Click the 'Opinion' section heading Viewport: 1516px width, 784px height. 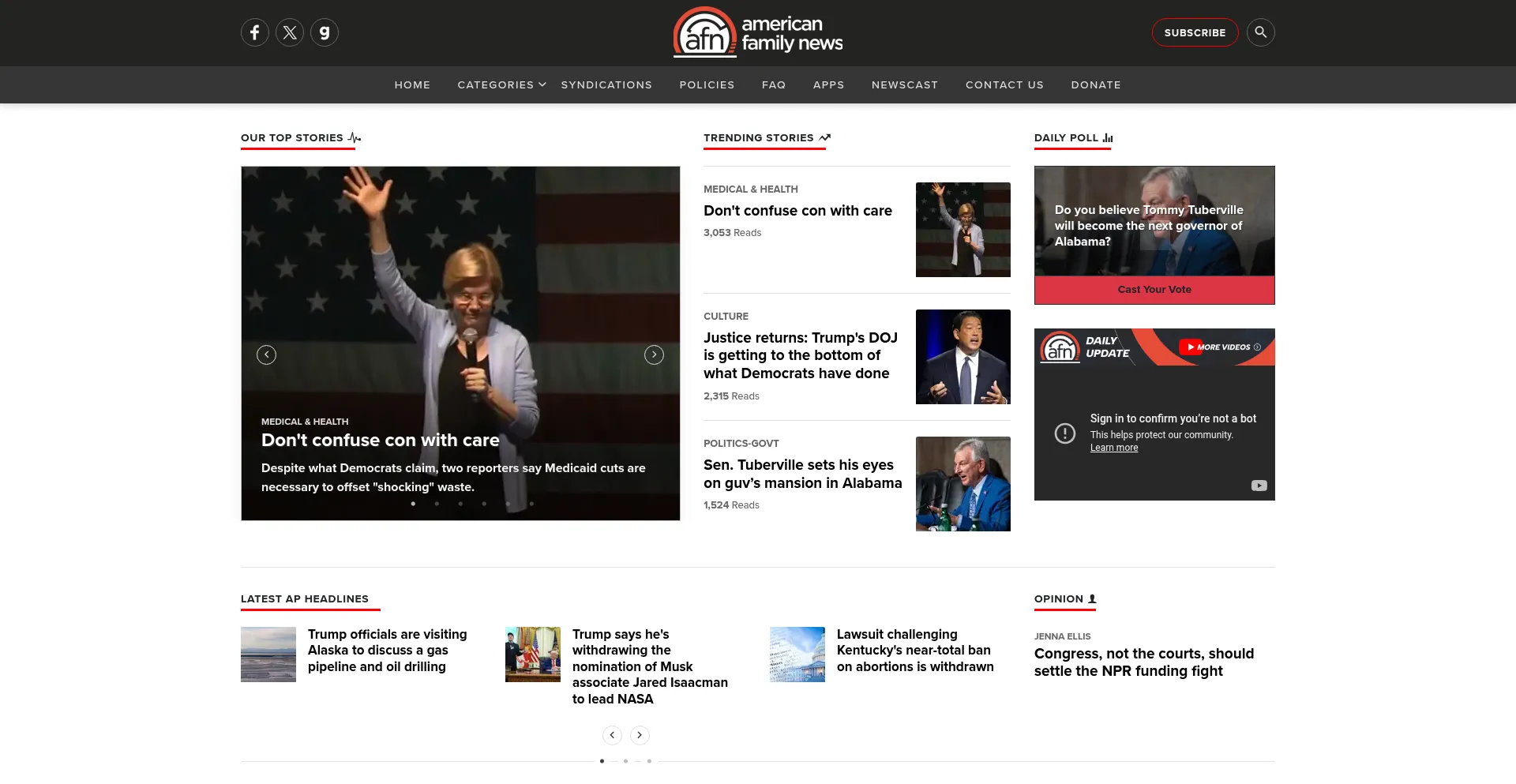[x=1059, y=599]
